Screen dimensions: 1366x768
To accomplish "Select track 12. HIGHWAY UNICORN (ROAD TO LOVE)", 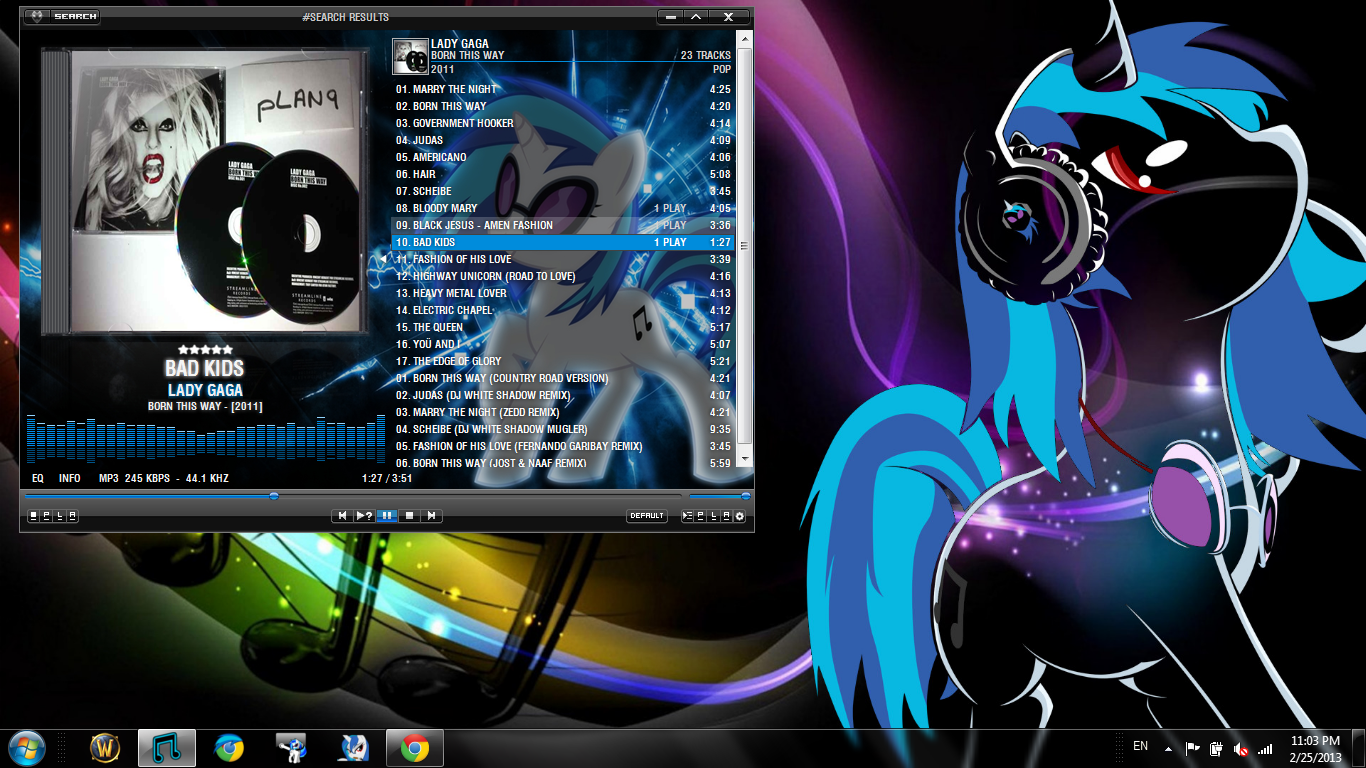I will click(562, 276).
